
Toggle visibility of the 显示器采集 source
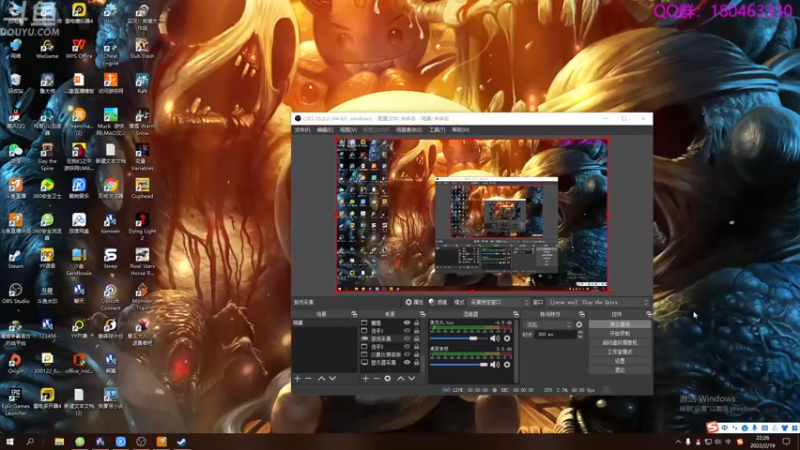pyautogui.click(x=407, y=362)
